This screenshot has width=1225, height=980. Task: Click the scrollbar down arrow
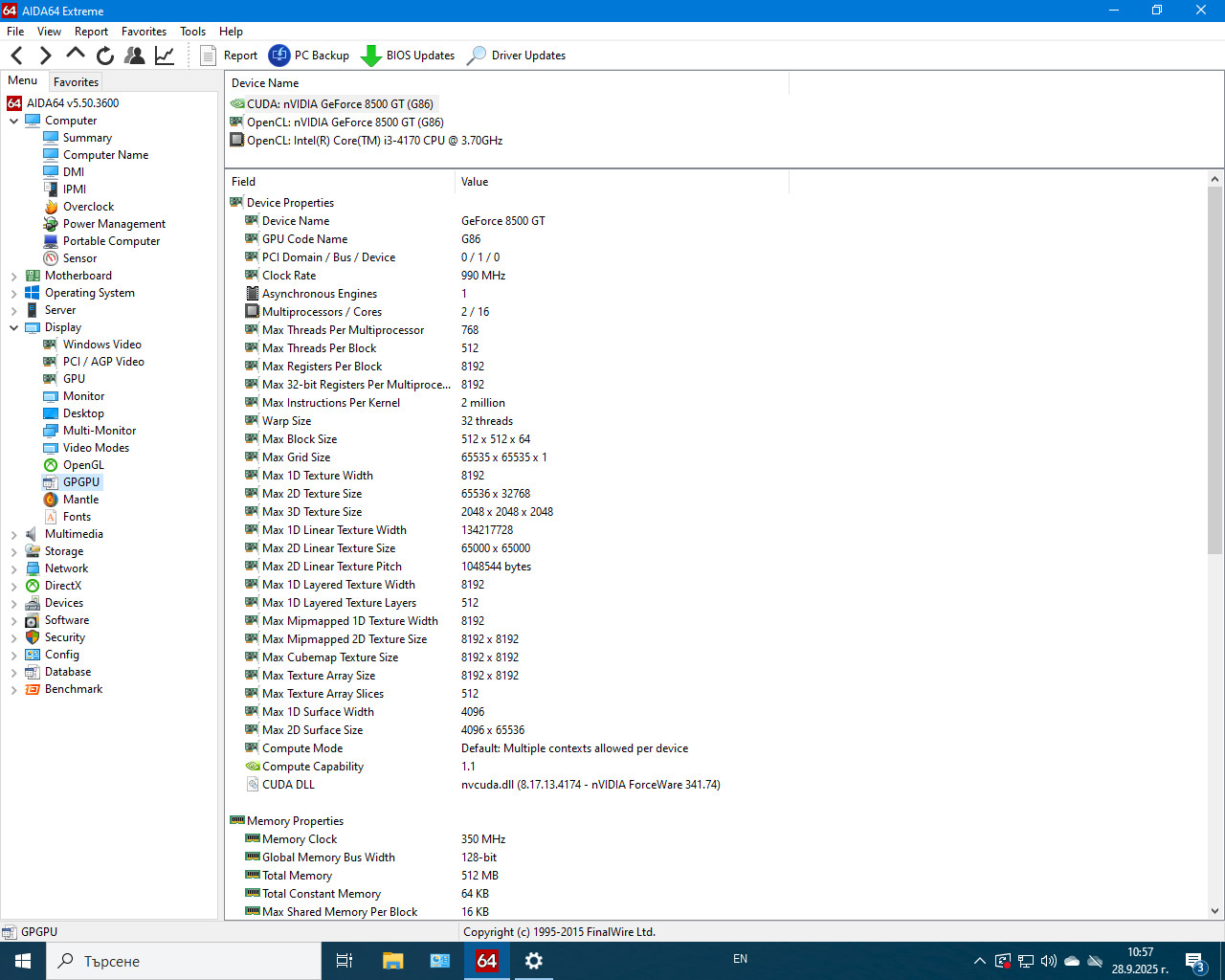1215,912
